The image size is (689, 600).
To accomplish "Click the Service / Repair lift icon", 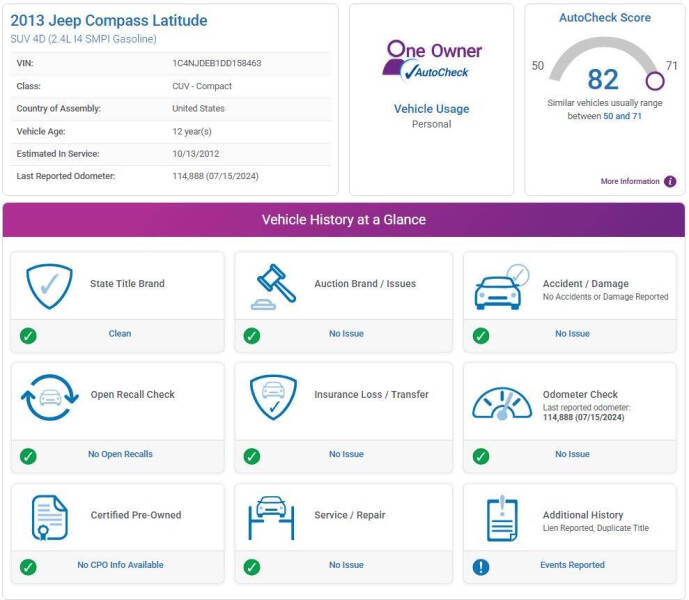I will click(272, 517).
